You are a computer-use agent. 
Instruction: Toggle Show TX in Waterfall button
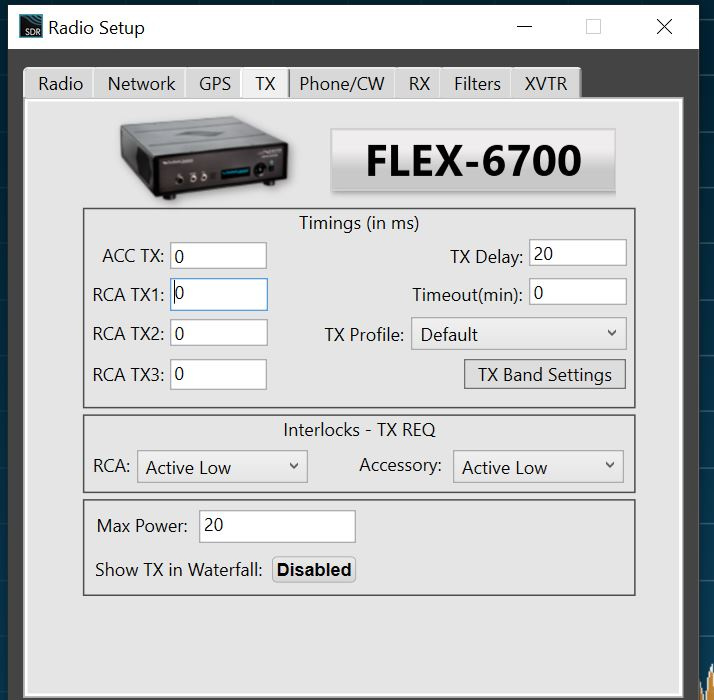click(314, 569)
